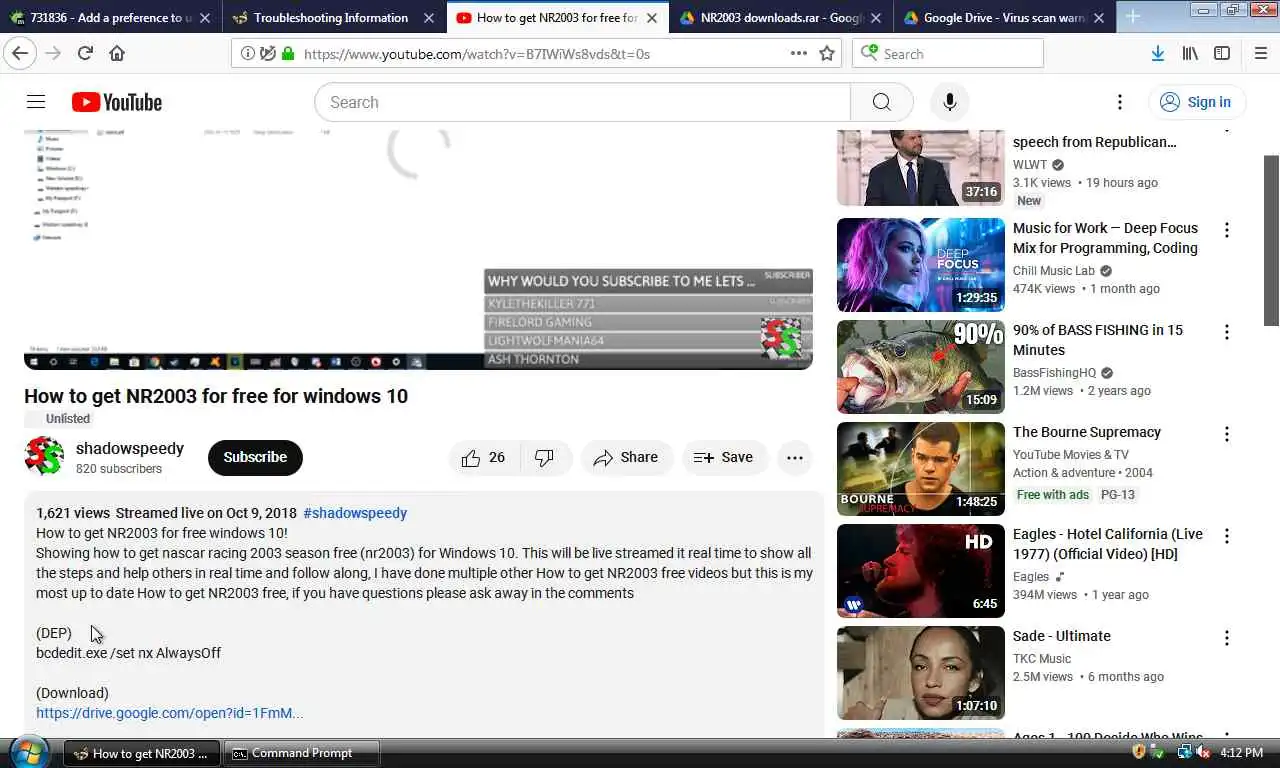The width and height of the screenshot is (1280, 768).
Task: Click the 4:12 PM taskbar clock
Action: 1241,752
